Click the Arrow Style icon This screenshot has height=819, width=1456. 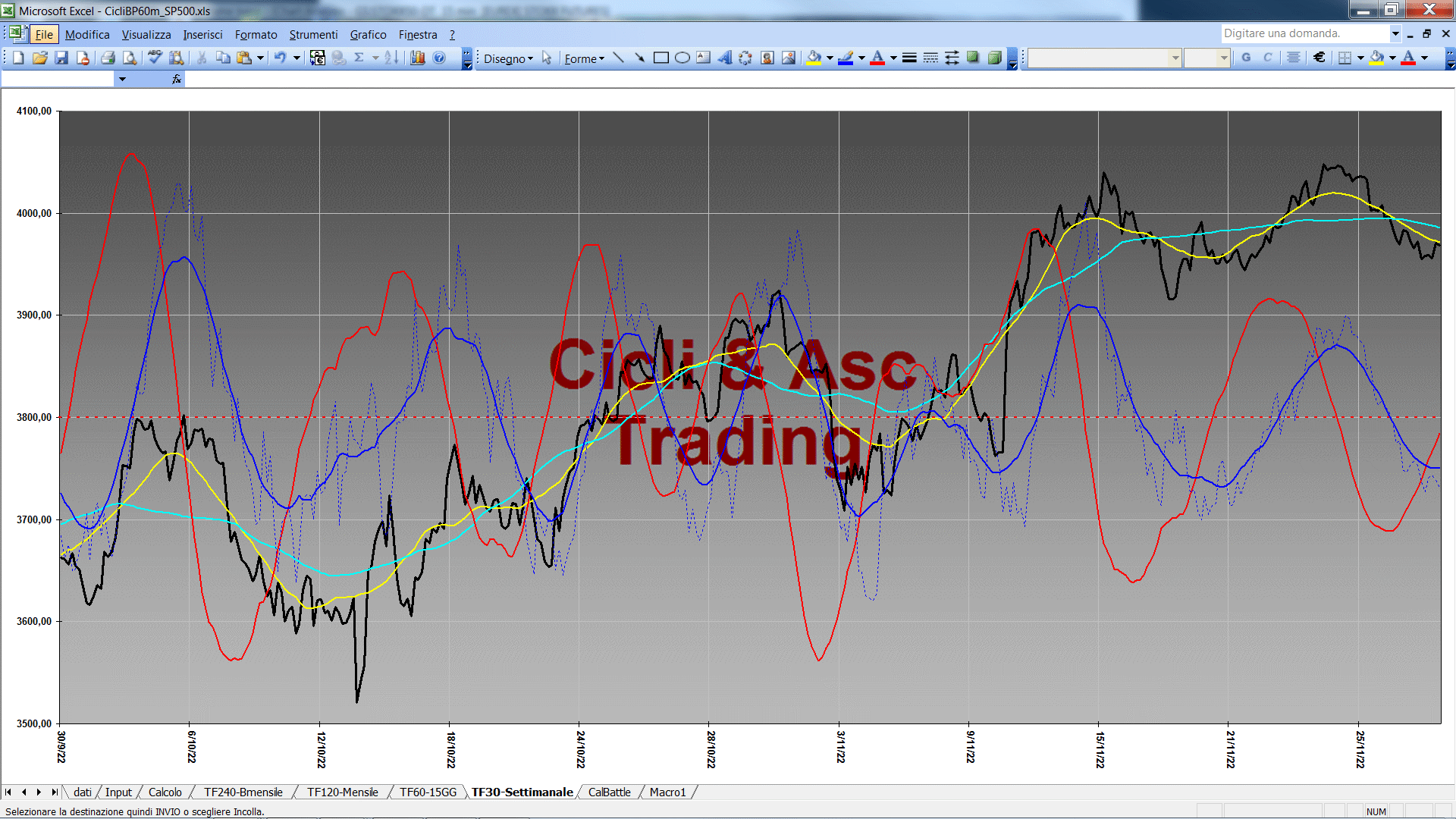952,58
